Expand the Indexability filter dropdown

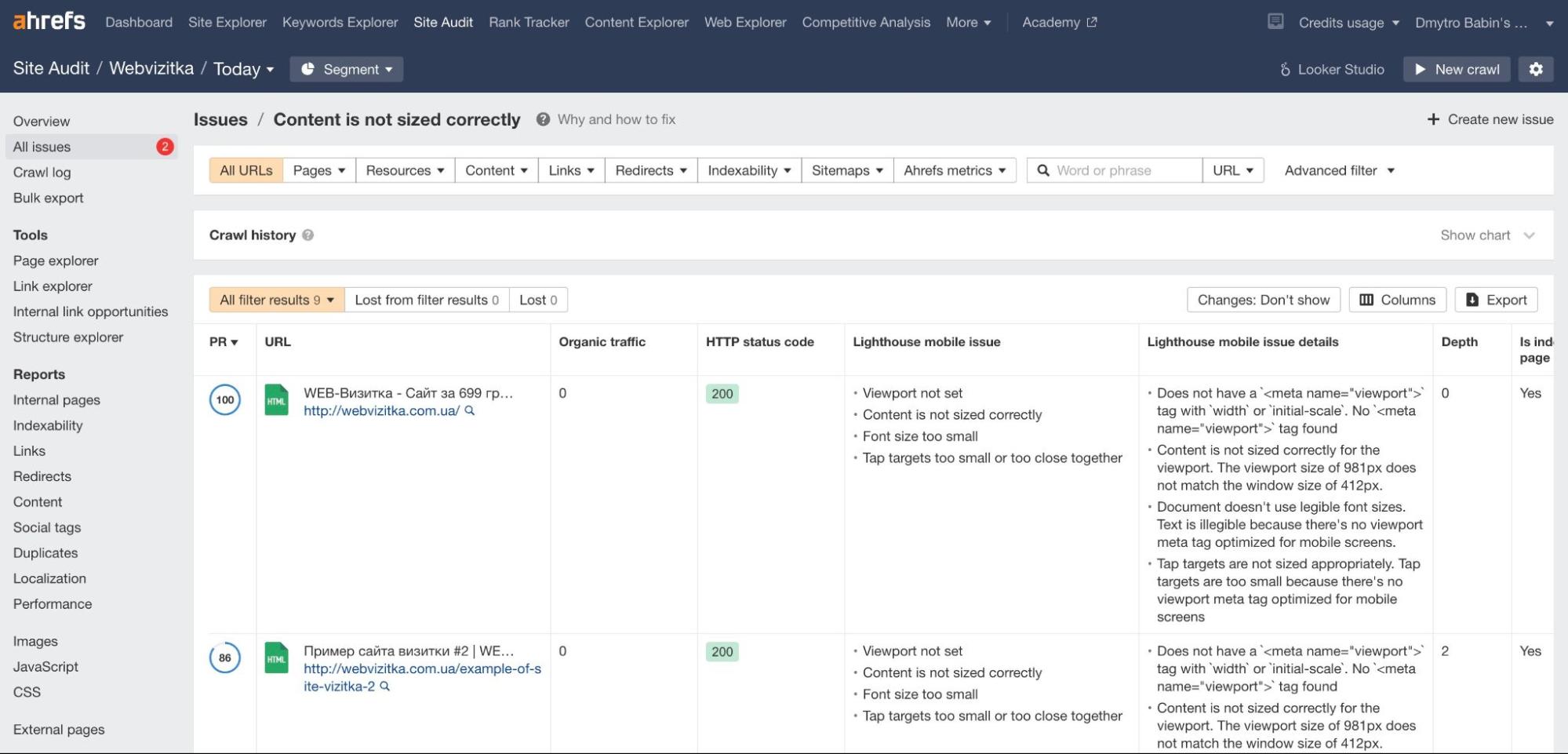point(748,170)
